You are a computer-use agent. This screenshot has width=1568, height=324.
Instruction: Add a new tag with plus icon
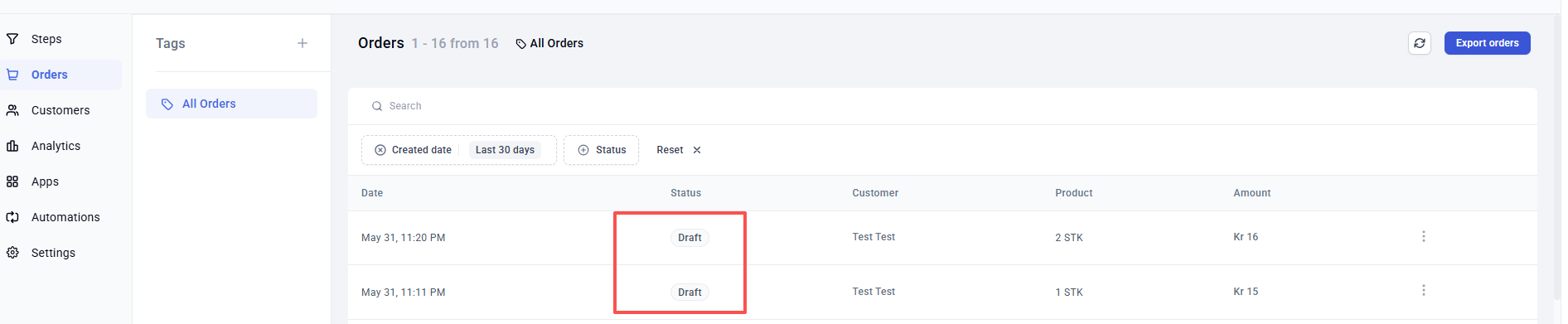(x=302, y=43)
